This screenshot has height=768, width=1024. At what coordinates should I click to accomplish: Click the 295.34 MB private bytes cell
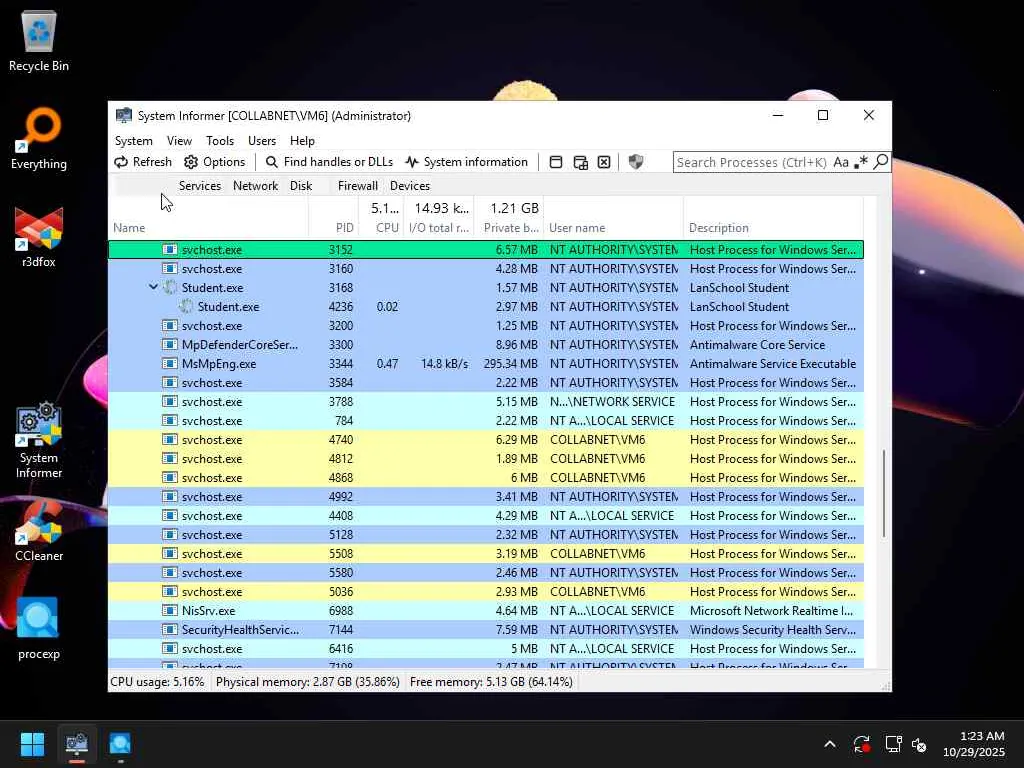[x=511, y=364]
